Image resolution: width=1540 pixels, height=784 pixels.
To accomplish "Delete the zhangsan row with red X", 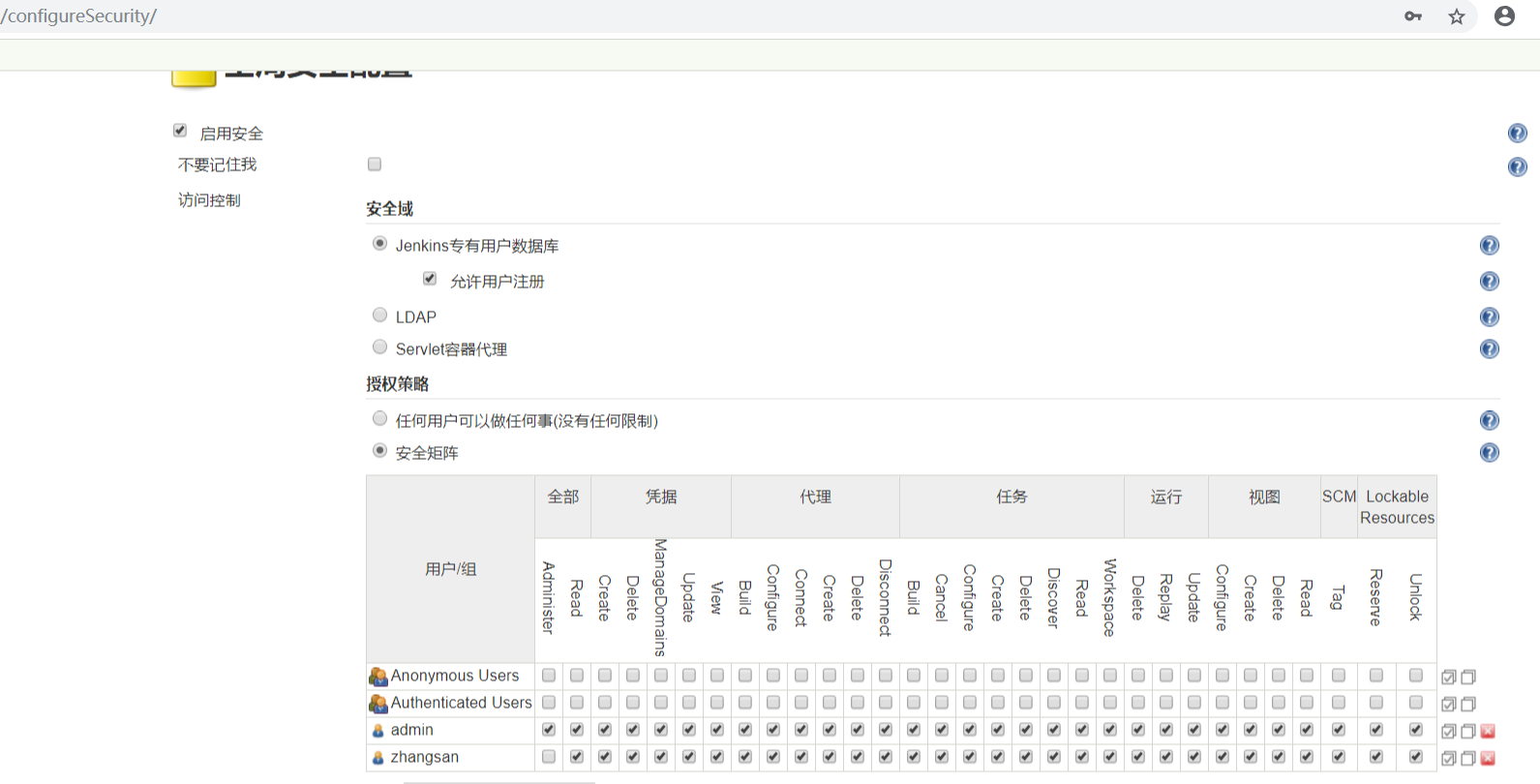I will (1488, 758).
